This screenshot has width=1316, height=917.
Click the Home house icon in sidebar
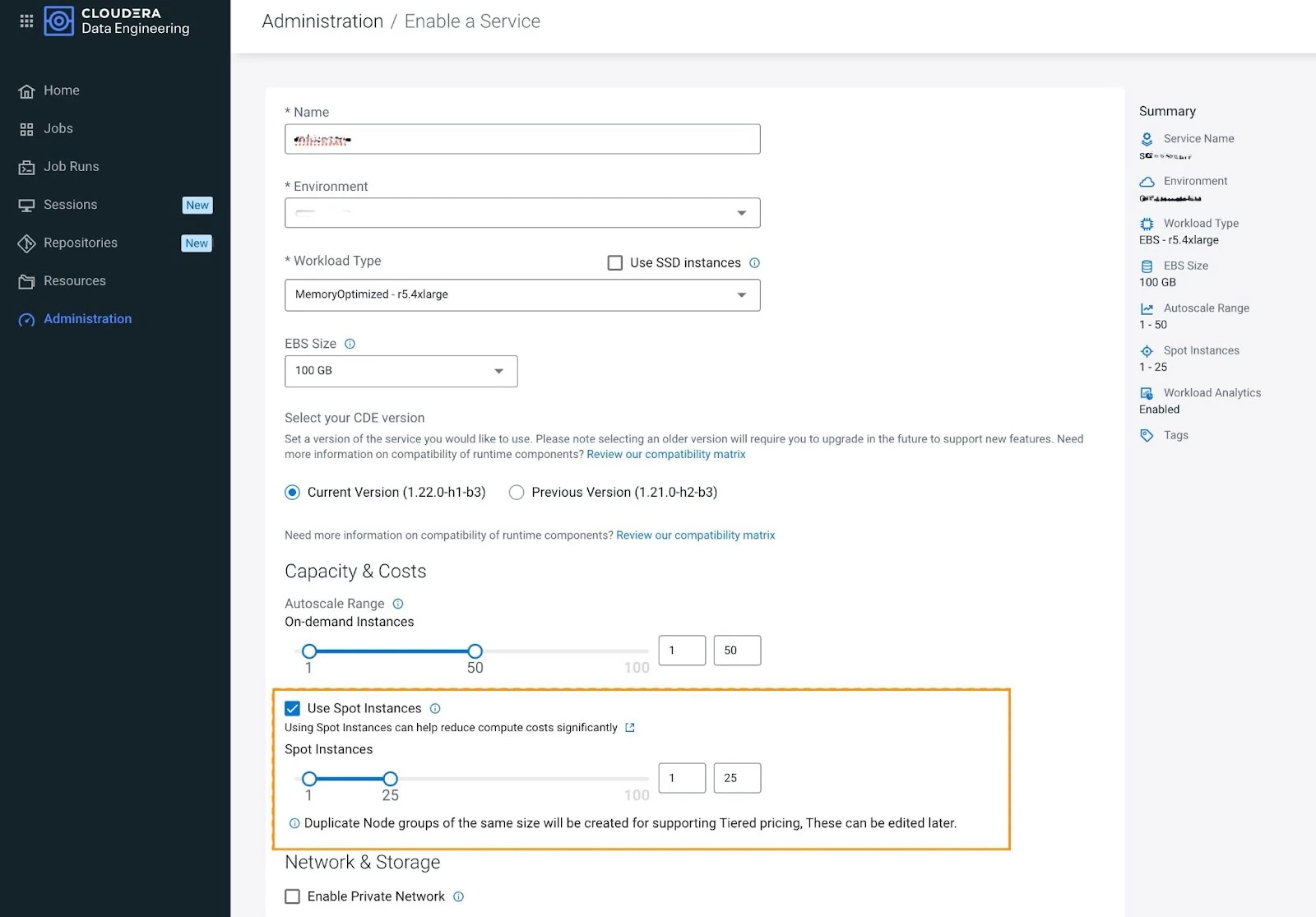coord(26,91)
